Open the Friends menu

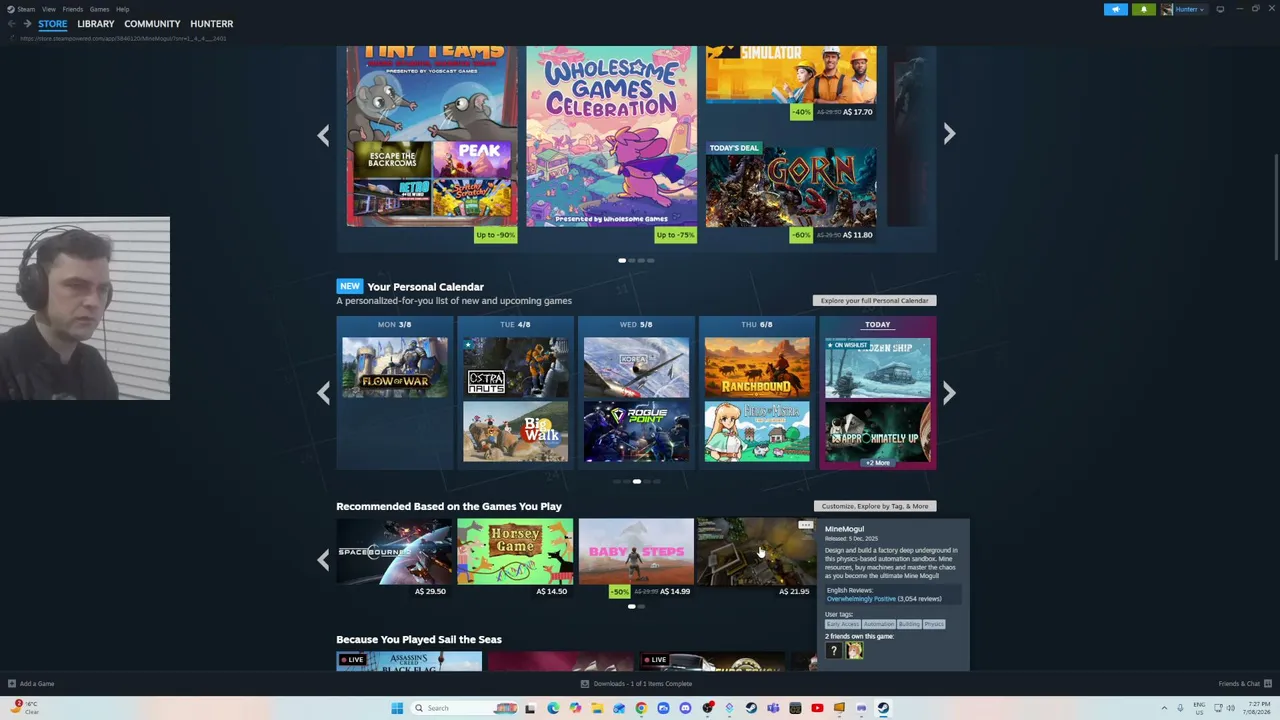pos(73,9)
